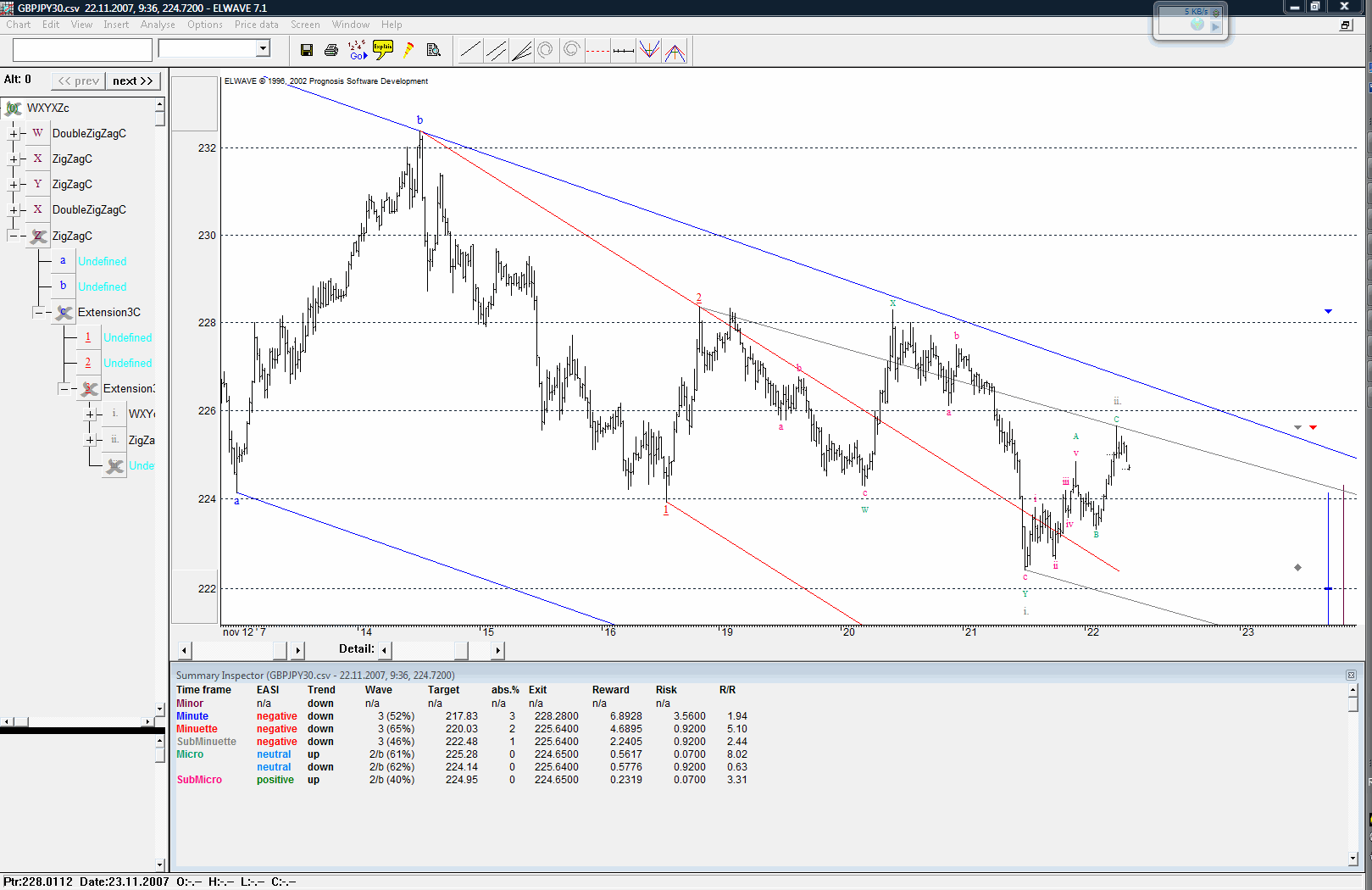The image size is (1372, 890).
Task: Open the Window menu
Action: click(x=351, y=25)
